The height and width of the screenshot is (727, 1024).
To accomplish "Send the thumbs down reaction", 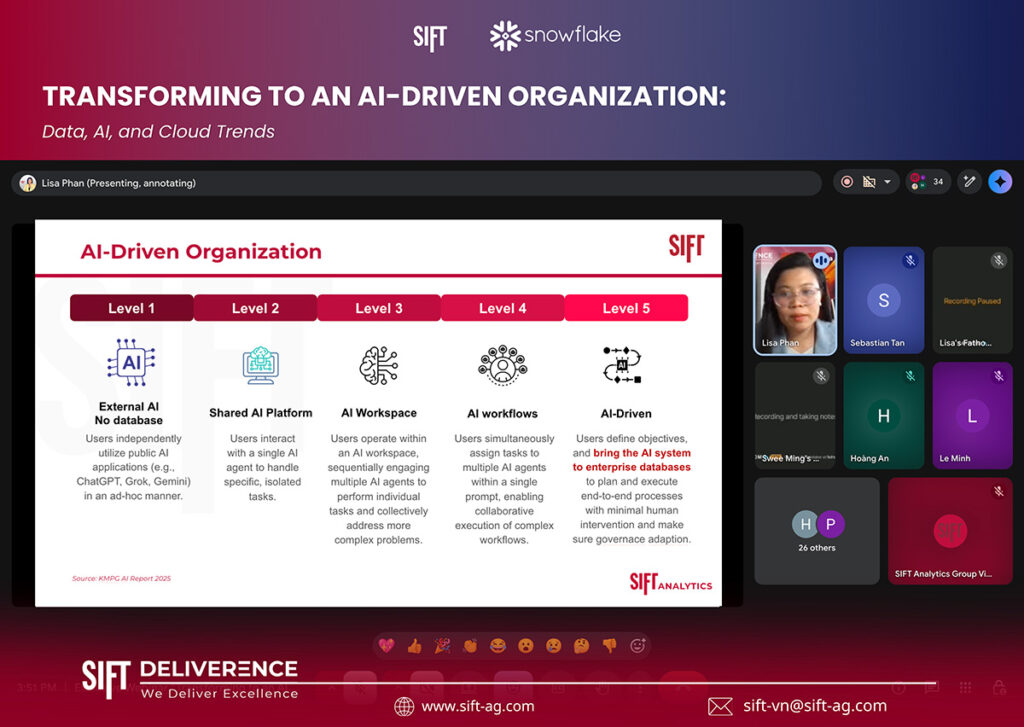I will click(609, 646).
